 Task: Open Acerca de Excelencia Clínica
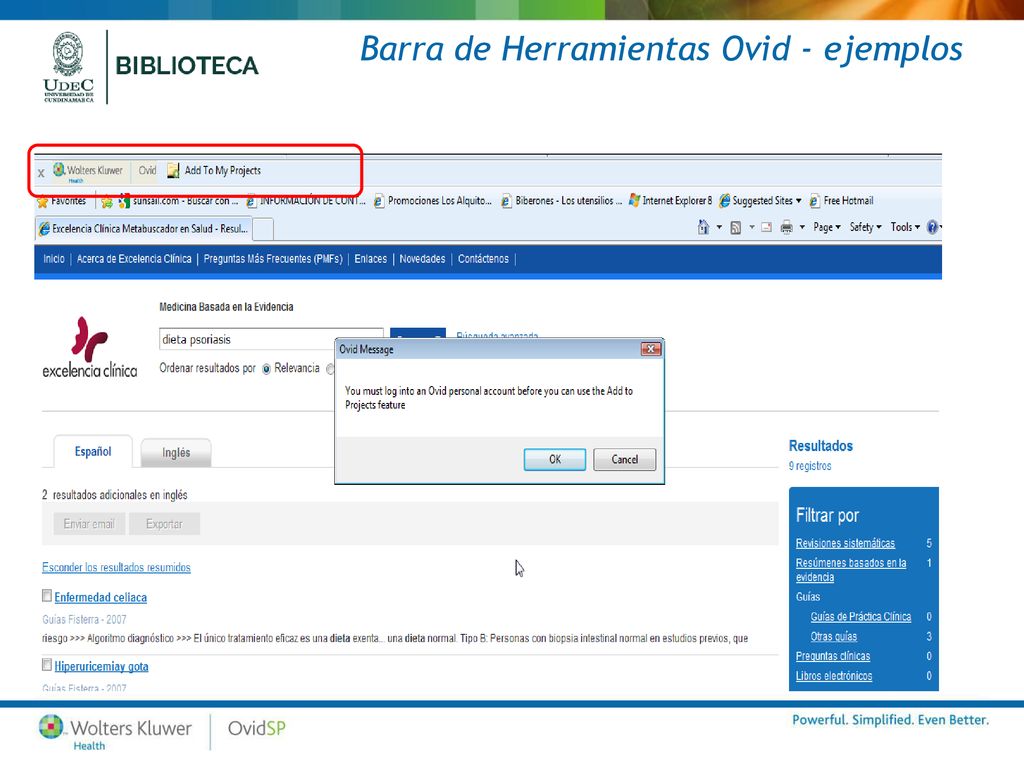pos(134,259)
